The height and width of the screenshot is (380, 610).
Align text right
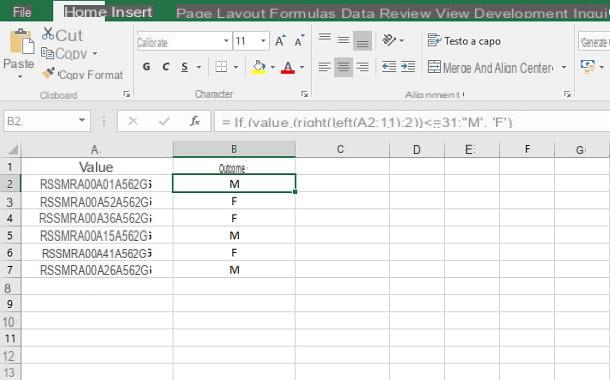pyautogui.click(x=362, y=67)
